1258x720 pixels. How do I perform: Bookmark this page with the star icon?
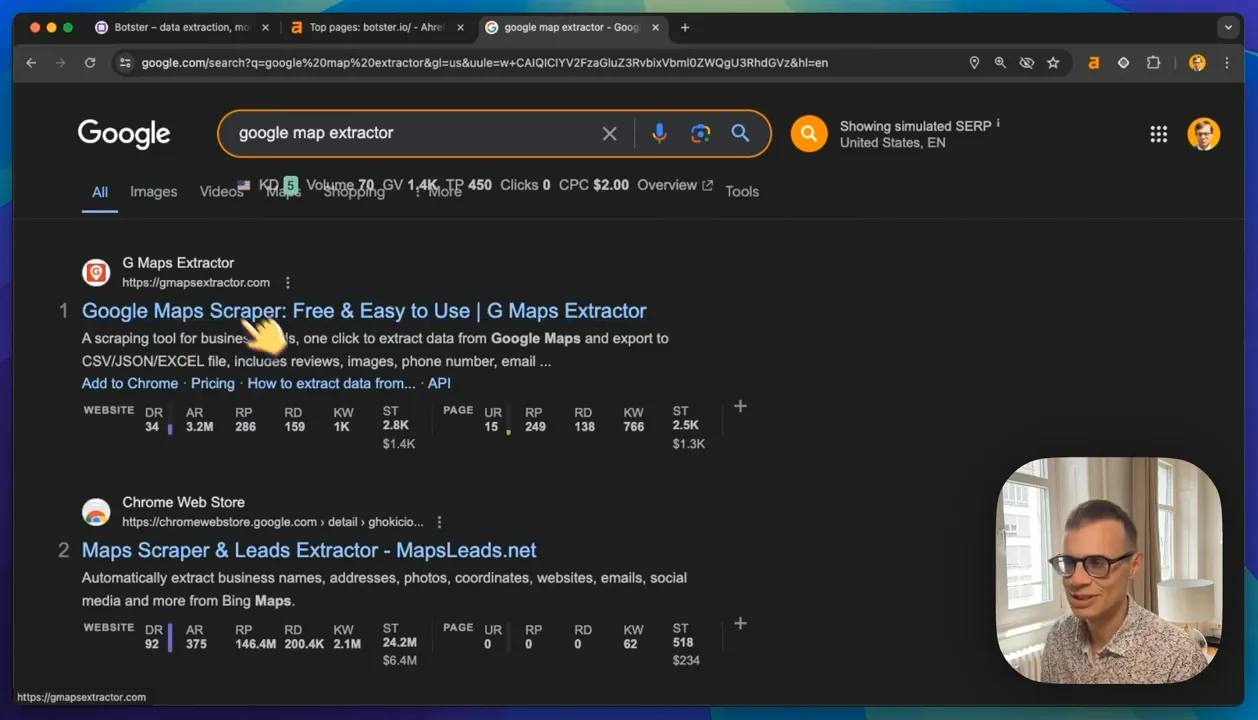pyautogui.click(x=1053, y=63)
